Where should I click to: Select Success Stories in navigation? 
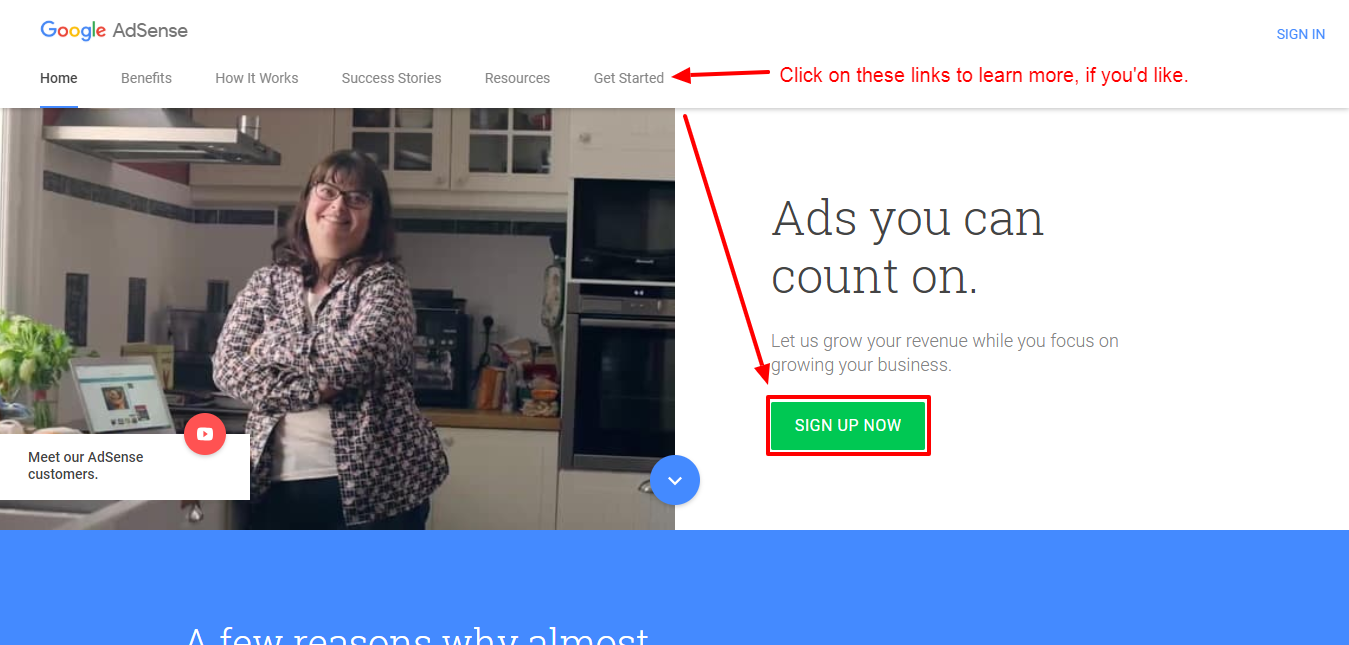(391, 78)
